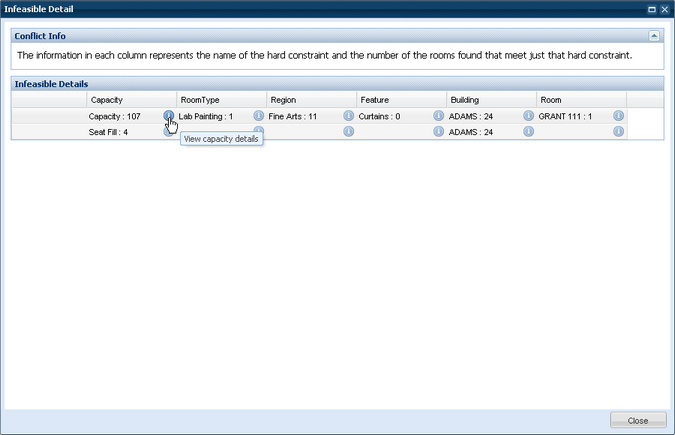This screenshot has height=435, width=675.
Task: Click info icon next to Lab Painting
Action: tap(258, 116)
